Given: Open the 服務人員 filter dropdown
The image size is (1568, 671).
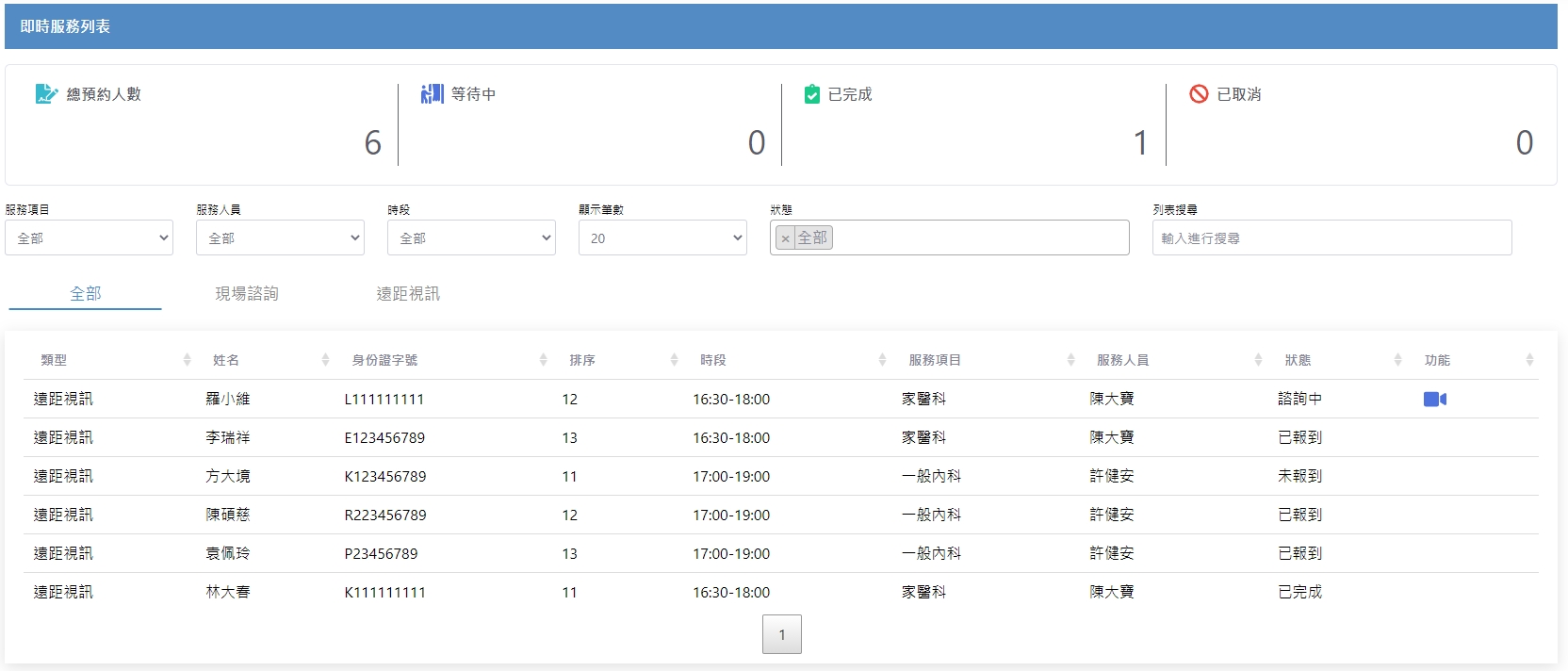Looking at the screenshot, I should pos(280,237).
